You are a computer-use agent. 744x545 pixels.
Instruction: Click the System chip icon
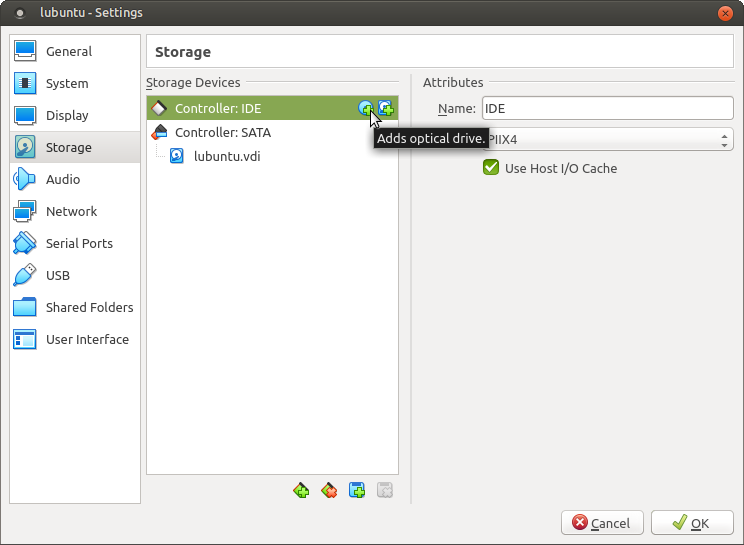tap(25, 83)
